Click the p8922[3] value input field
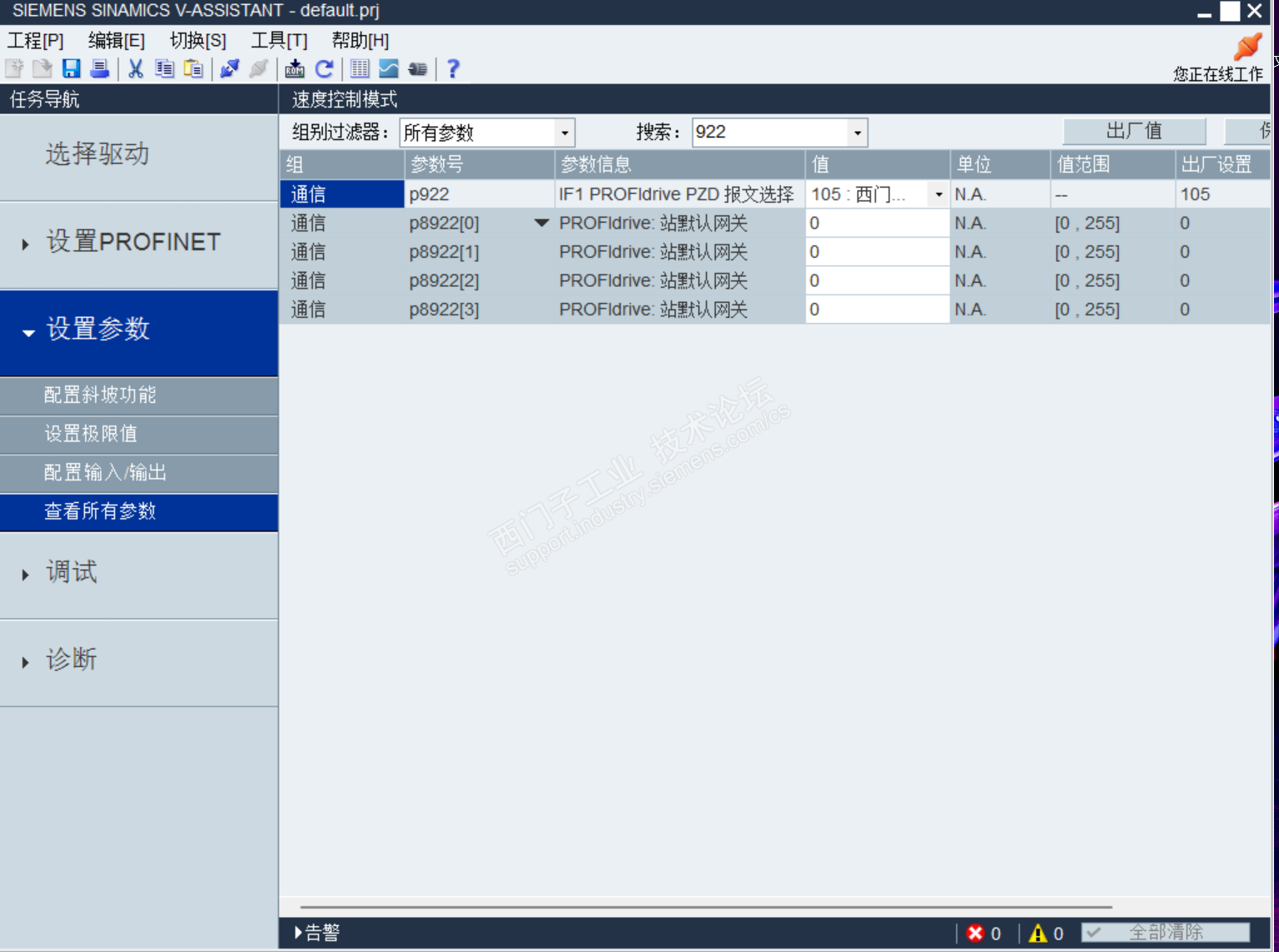 click(877, 310)
